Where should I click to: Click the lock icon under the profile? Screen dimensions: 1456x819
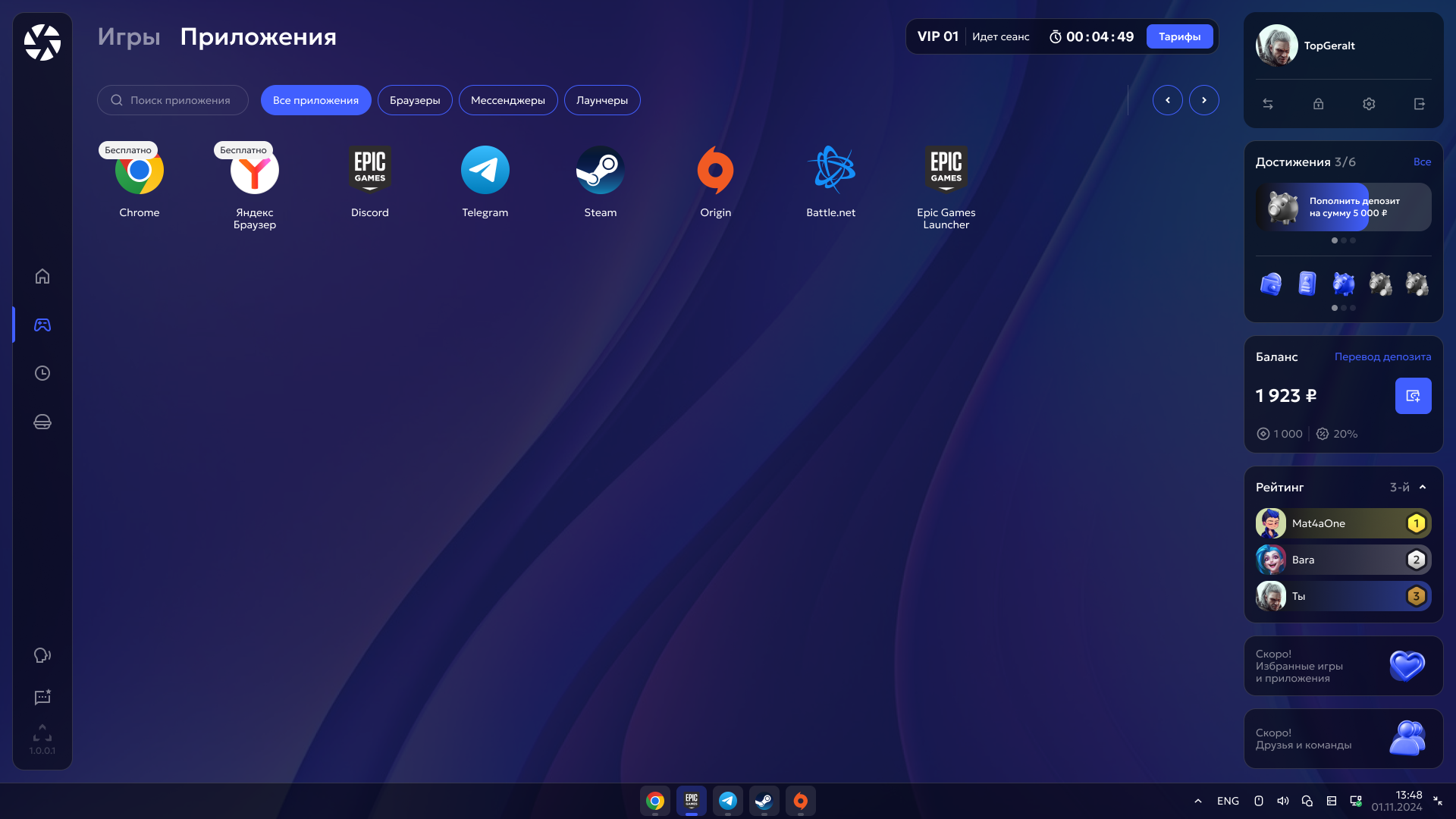click(1318, 104)
